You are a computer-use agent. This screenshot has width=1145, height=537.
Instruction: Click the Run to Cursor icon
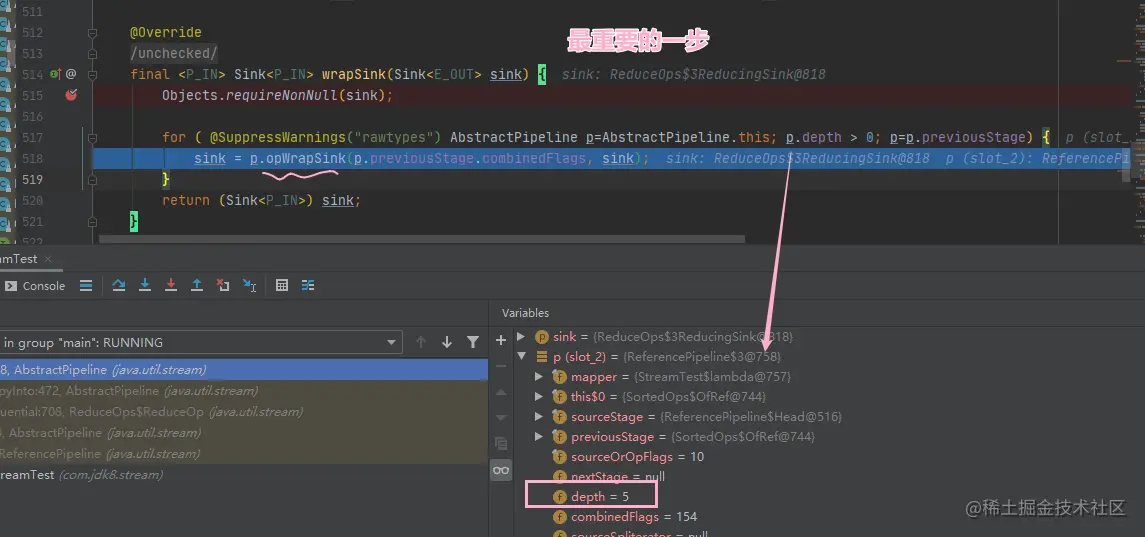click(x=250, y=286)
